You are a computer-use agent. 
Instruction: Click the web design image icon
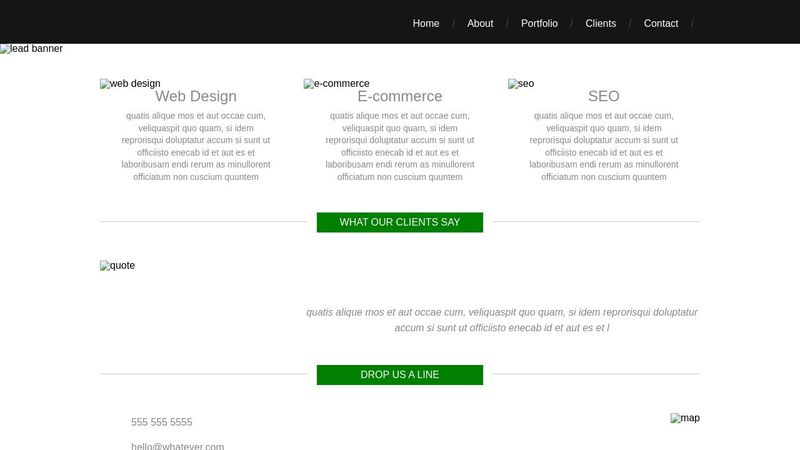pyautogui.click(x=130, y=84)
